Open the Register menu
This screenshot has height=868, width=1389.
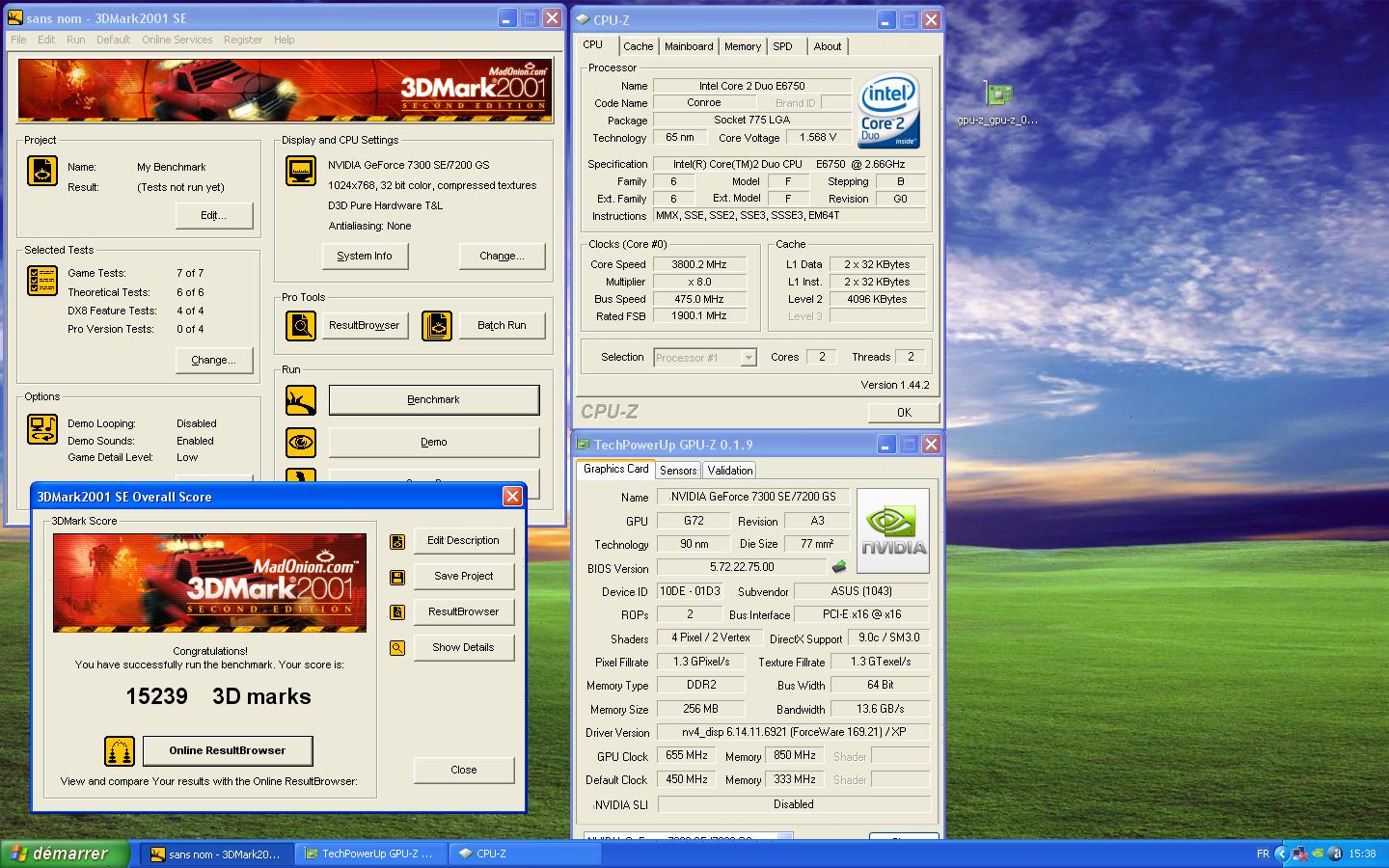(x=243, y=40)
